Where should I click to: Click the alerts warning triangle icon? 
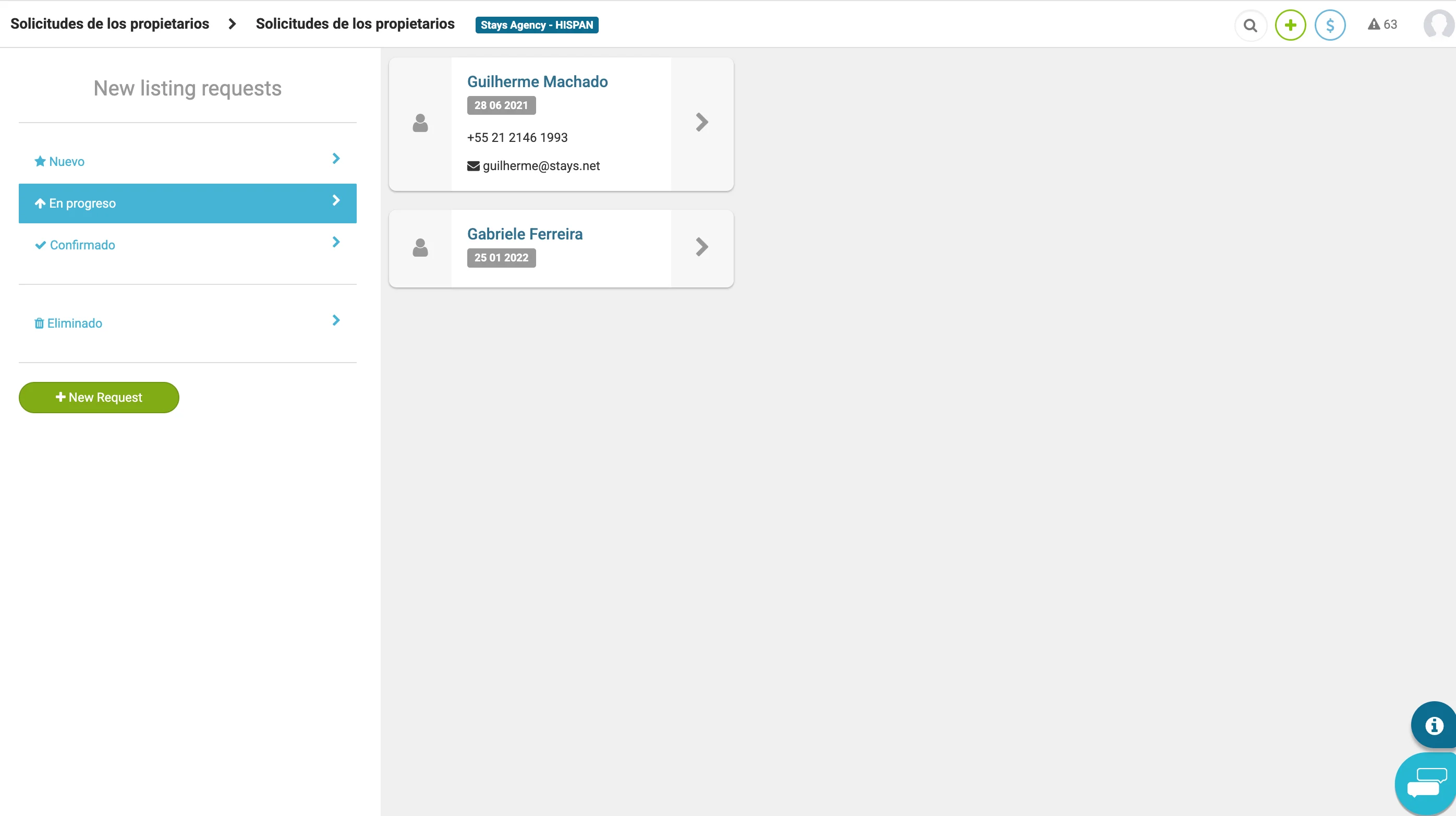tap(1374, 25)
